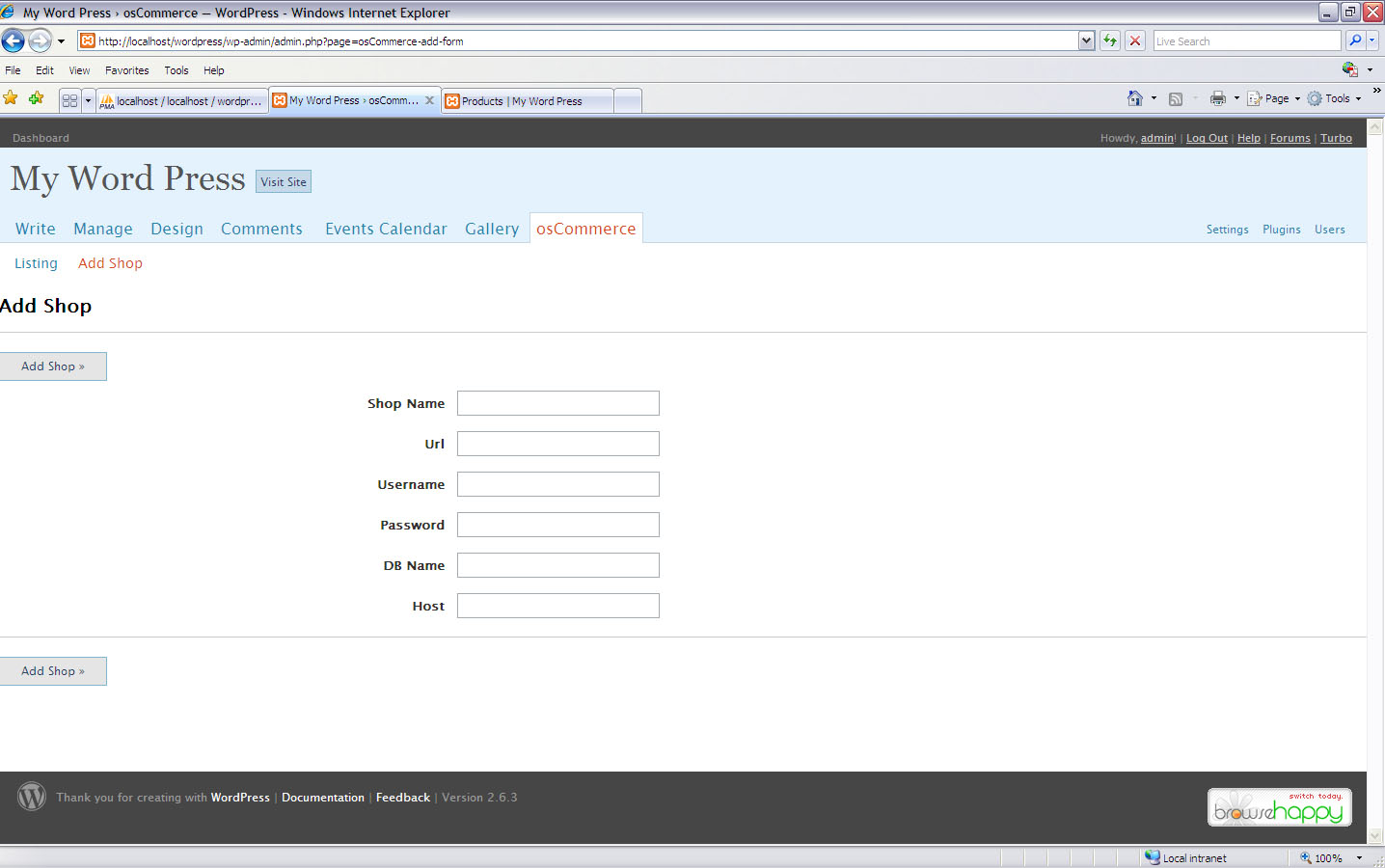
Task: Open the Settings link
Action: coord(1227,230)
